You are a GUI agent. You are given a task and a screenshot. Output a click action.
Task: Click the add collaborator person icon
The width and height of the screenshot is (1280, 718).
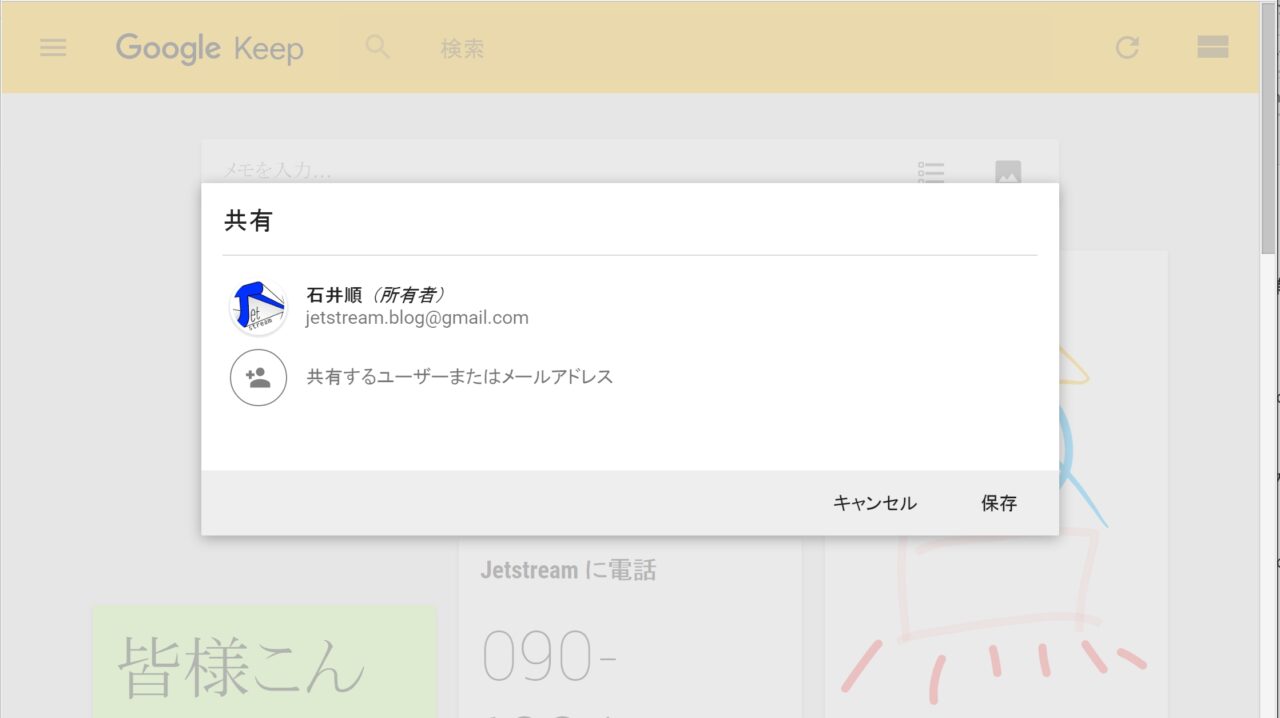pos(258,378)
